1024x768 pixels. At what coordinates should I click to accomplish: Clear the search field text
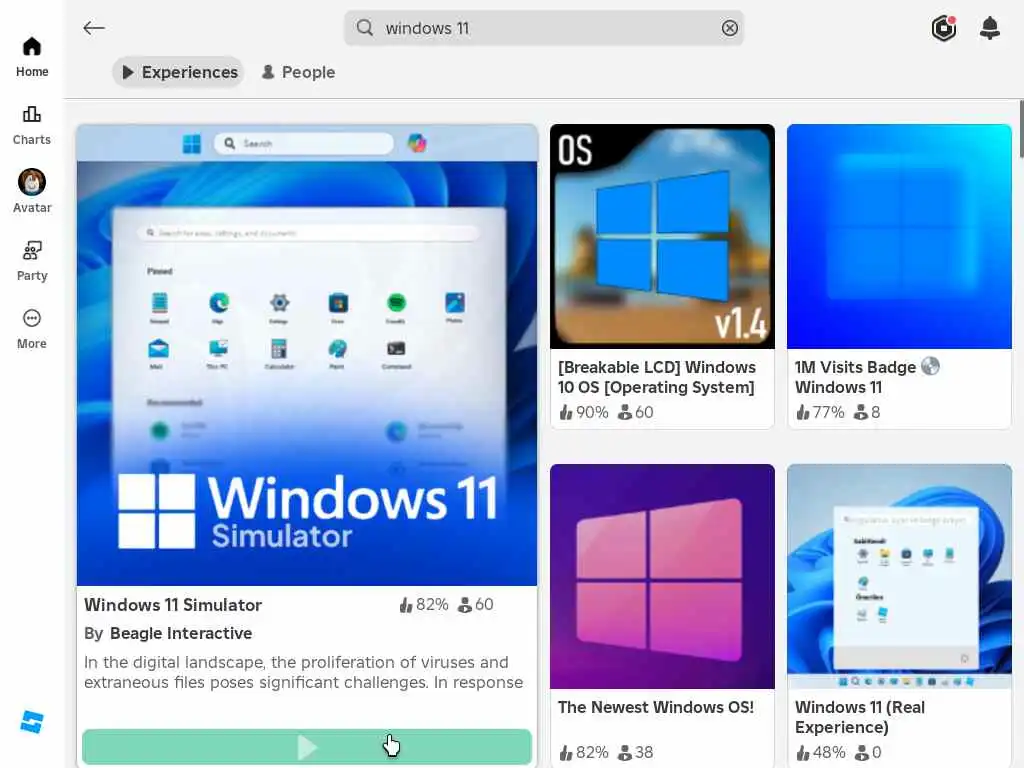pyautogui.click(x=729, y=28)
